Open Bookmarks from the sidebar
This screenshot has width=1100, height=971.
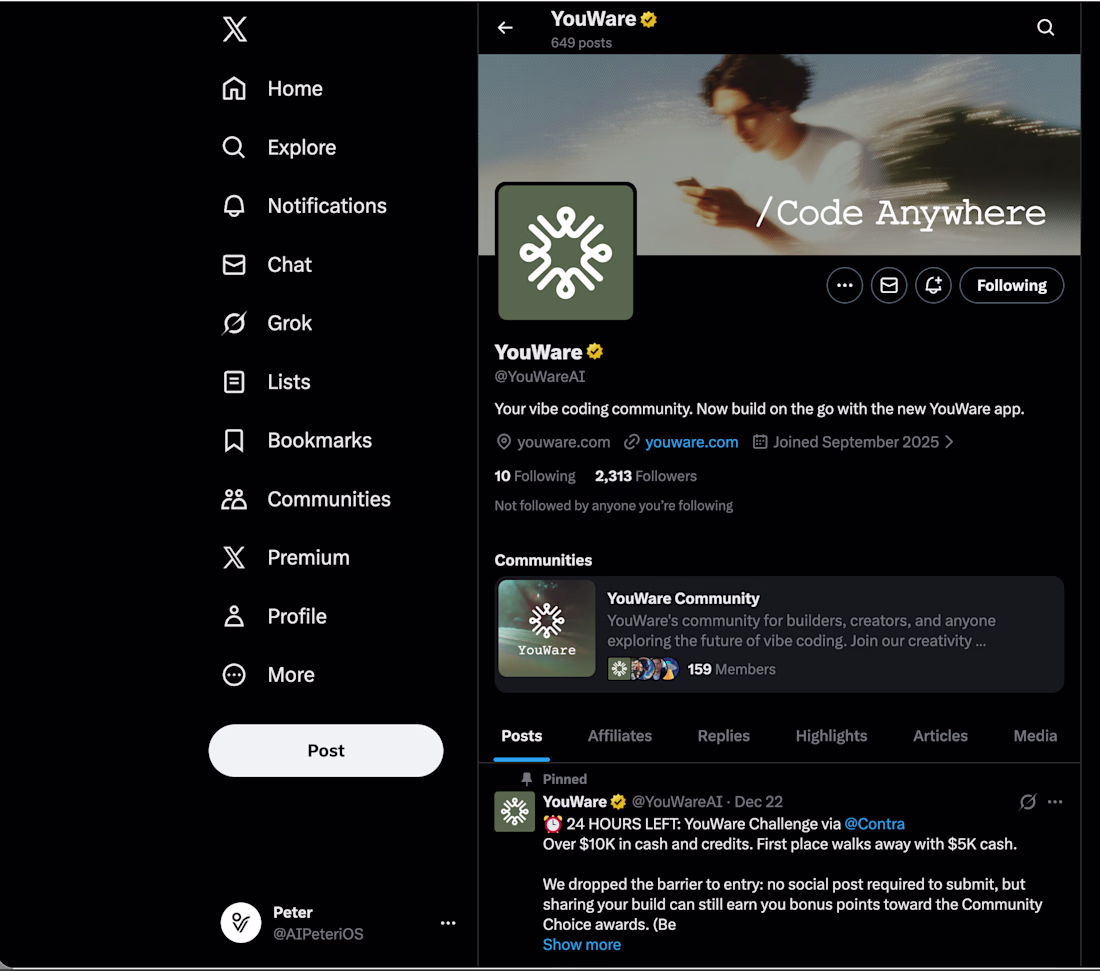point(297,441)
